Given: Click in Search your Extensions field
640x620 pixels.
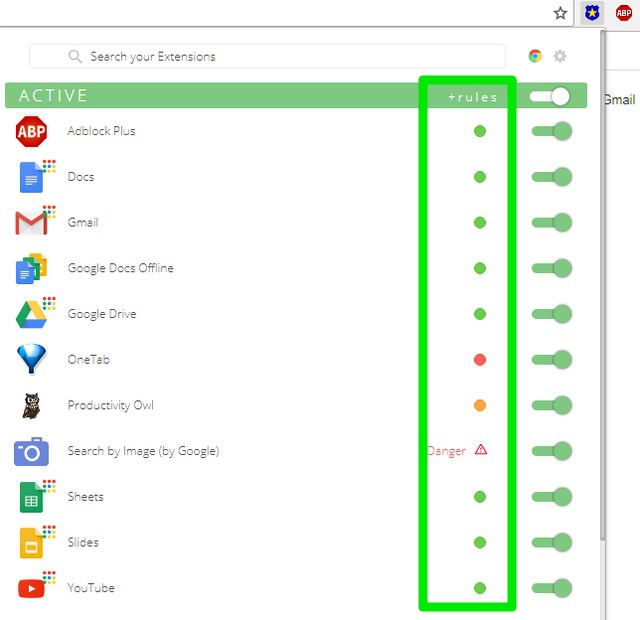Looking at the screenshot, I should coord(267,56).
